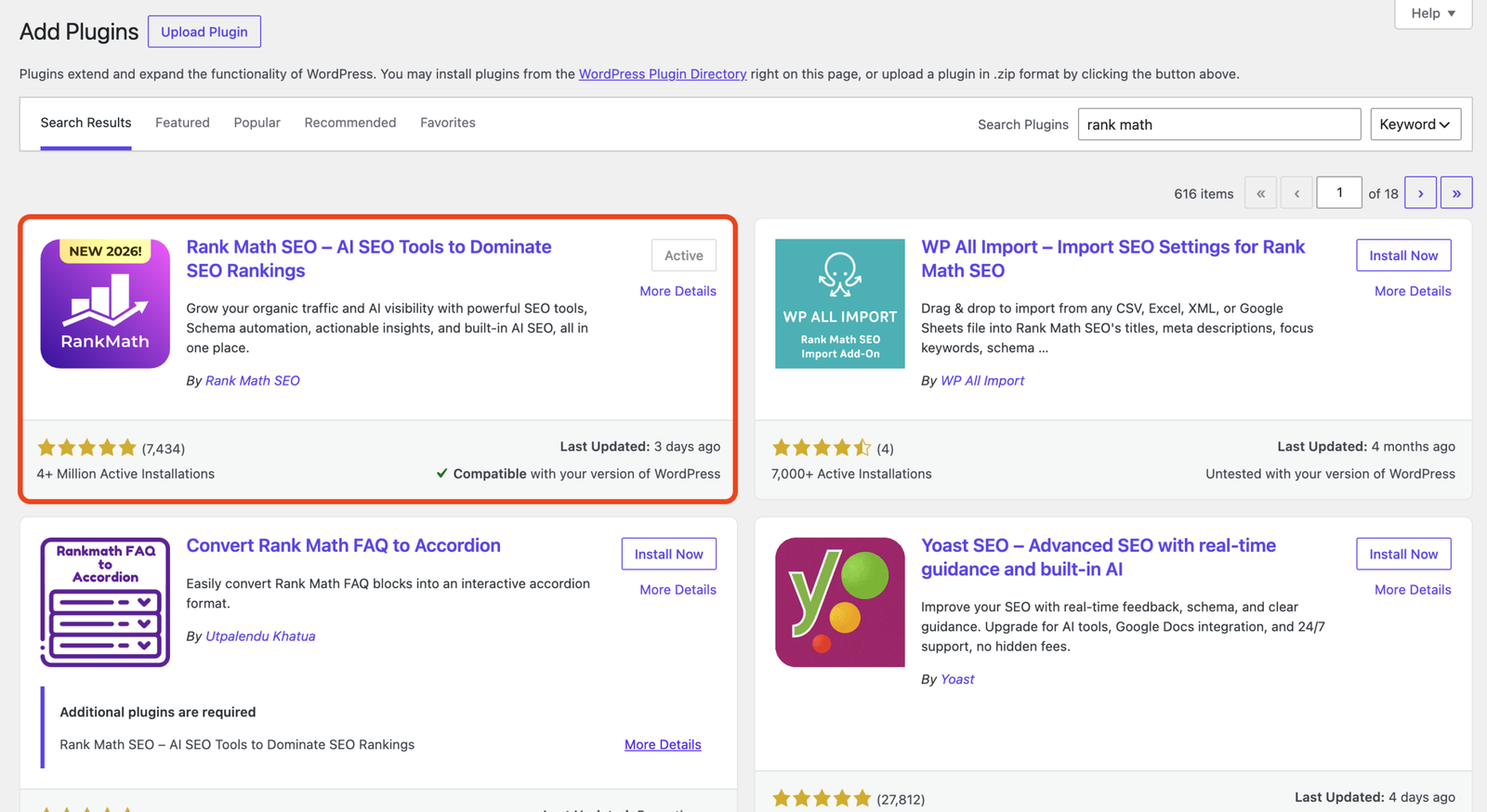The height and width of the screenshot is (812, 1487).
Task: Click '4+ Million Active Installations' text
Action: pyautogui.click(x=125, y=473)
